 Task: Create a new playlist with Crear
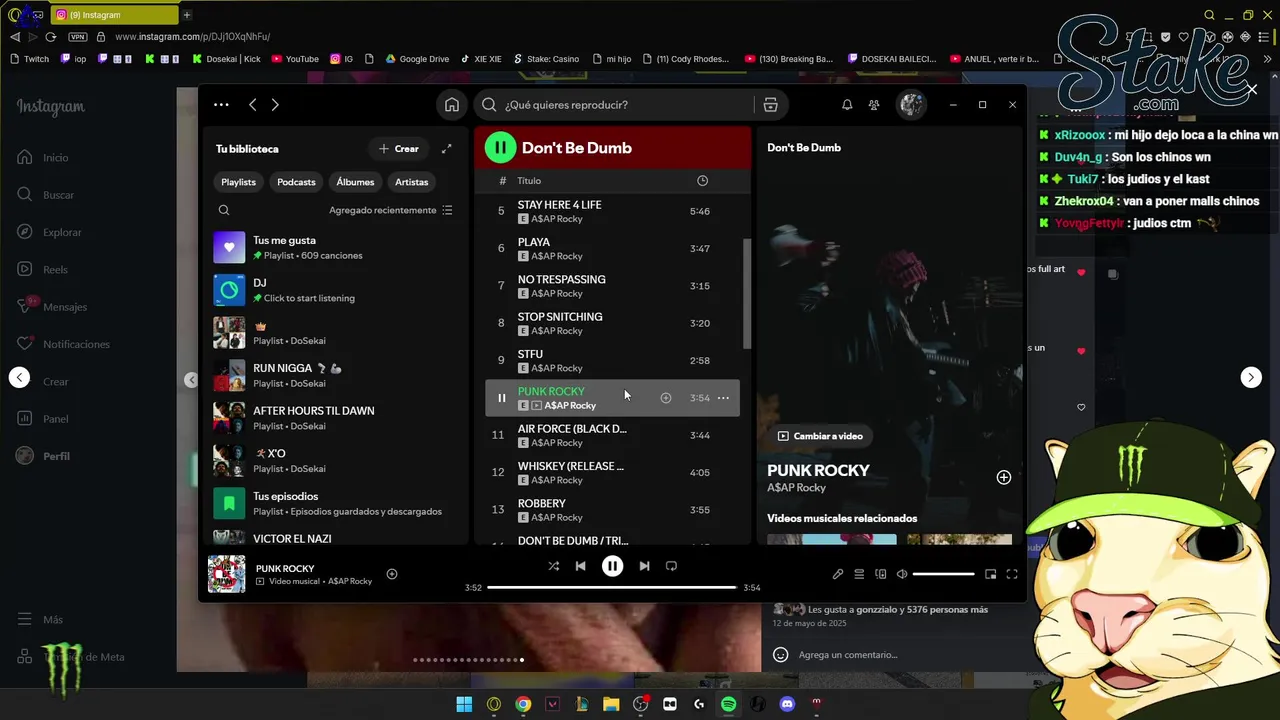398,149
